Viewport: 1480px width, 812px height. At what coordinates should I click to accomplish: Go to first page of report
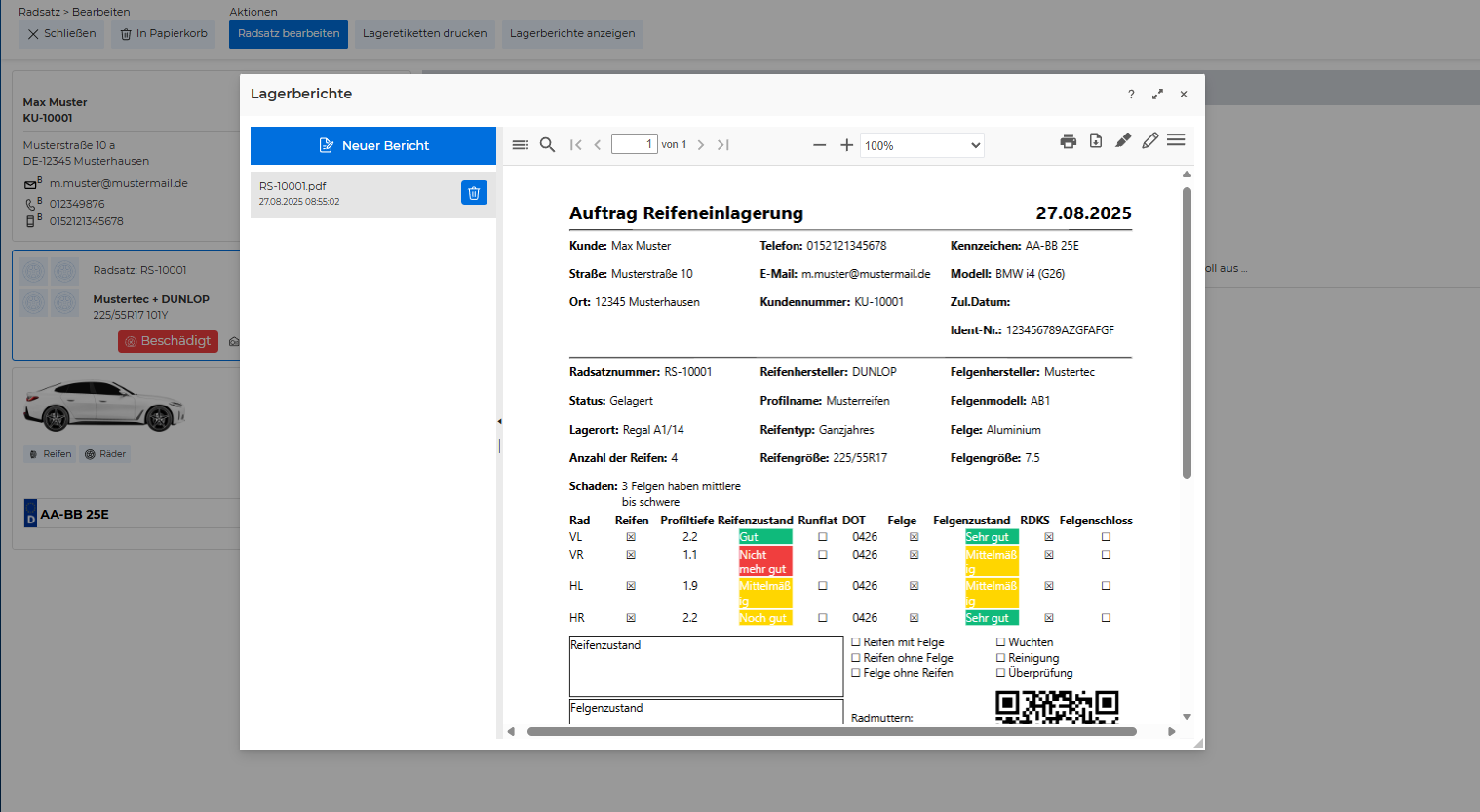point(576,145)
